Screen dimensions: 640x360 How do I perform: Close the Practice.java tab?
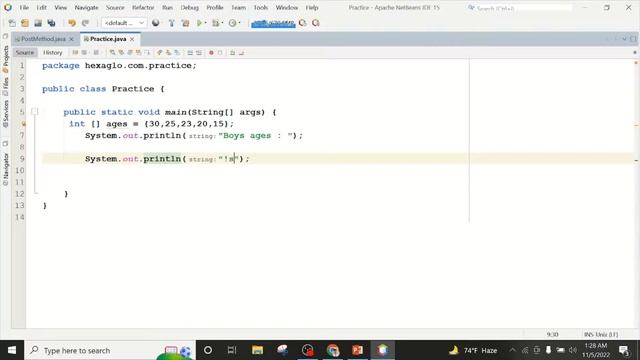tap(132, 39)
